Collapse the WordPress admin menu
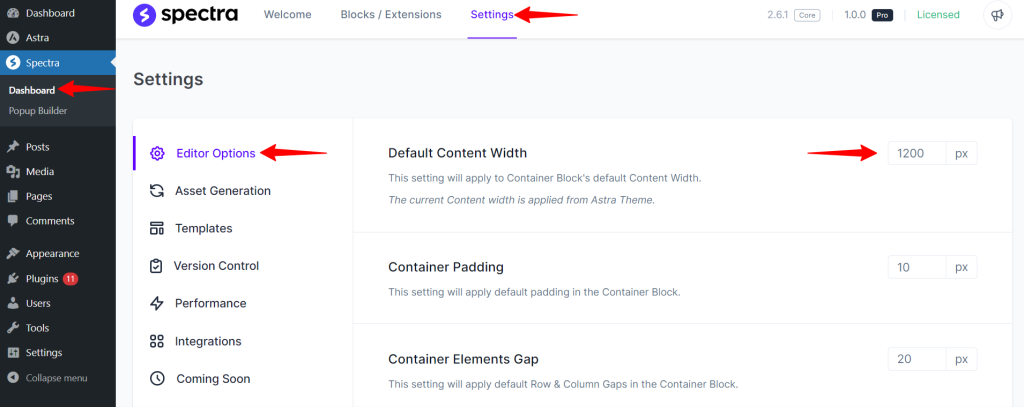 coord(56,378)
